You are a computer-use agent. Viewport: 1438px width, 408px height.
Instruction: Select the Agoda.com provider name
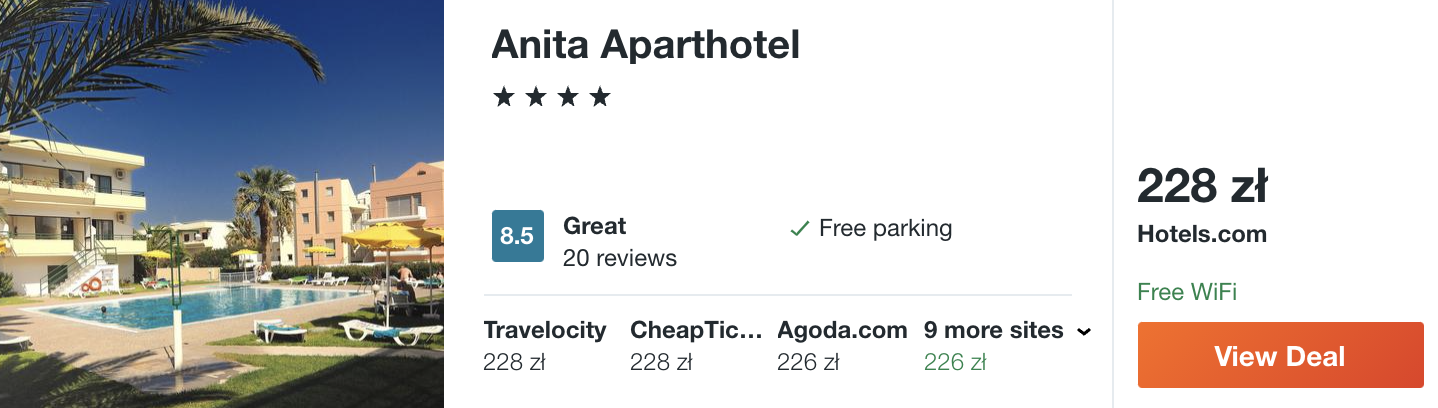[x=842, y=330]
